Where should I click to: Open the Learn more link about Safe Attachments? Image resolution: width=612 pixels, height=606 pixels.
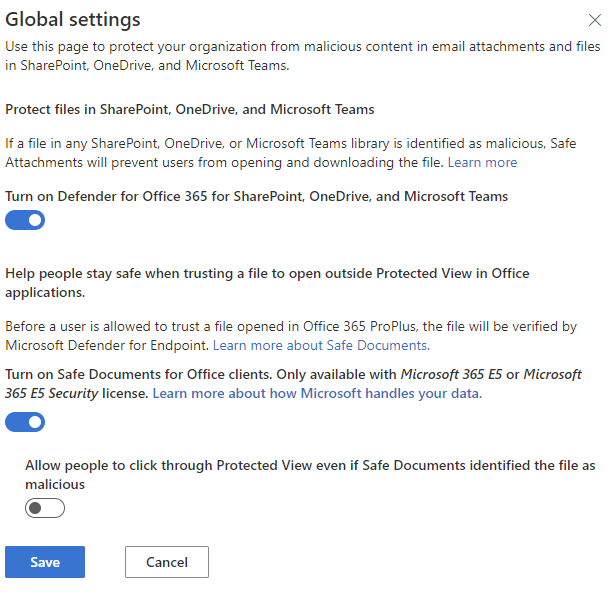click(482, 162)
